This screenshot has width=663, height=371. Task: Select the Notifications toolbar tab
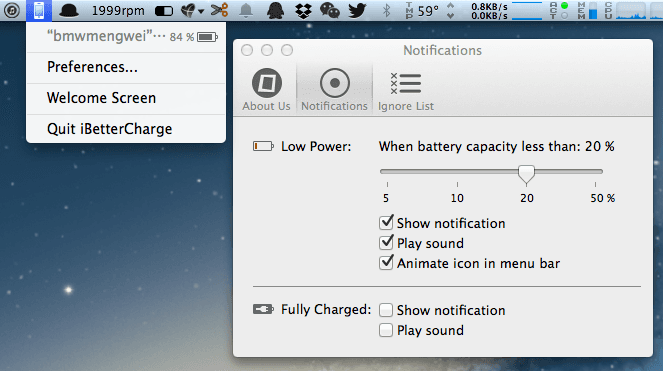334,90
